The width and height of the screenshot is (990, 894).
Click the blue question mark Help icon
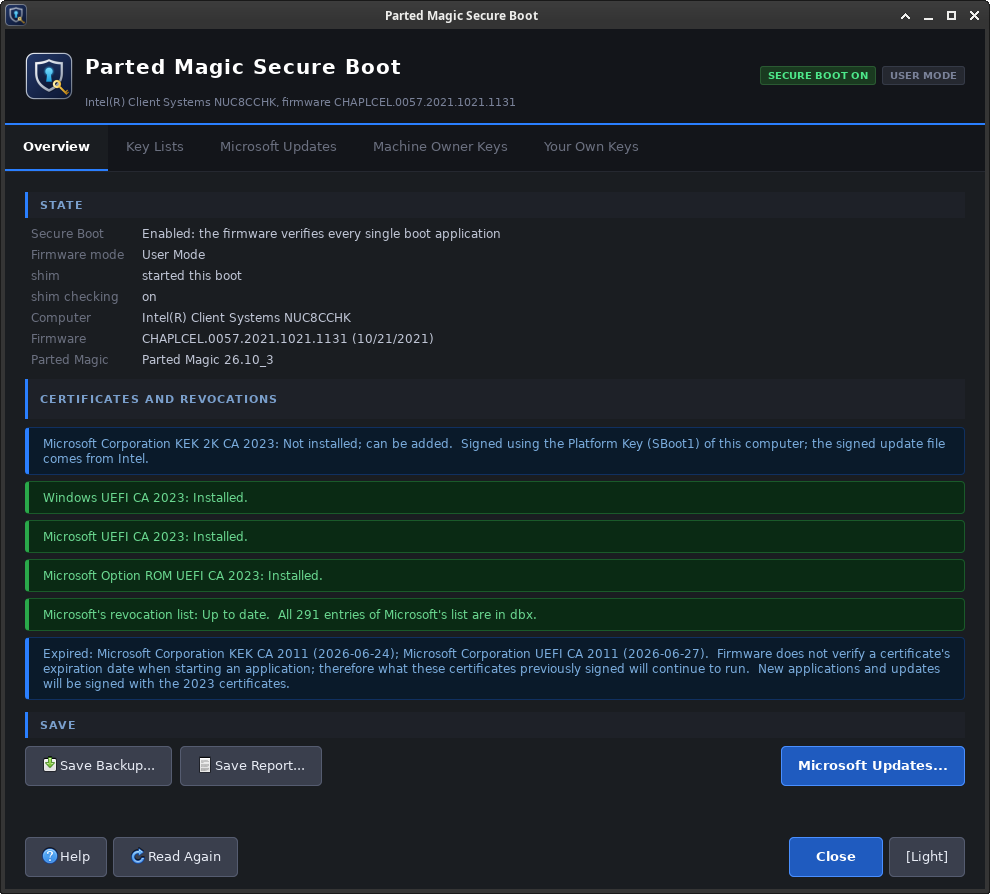(50, 856)
